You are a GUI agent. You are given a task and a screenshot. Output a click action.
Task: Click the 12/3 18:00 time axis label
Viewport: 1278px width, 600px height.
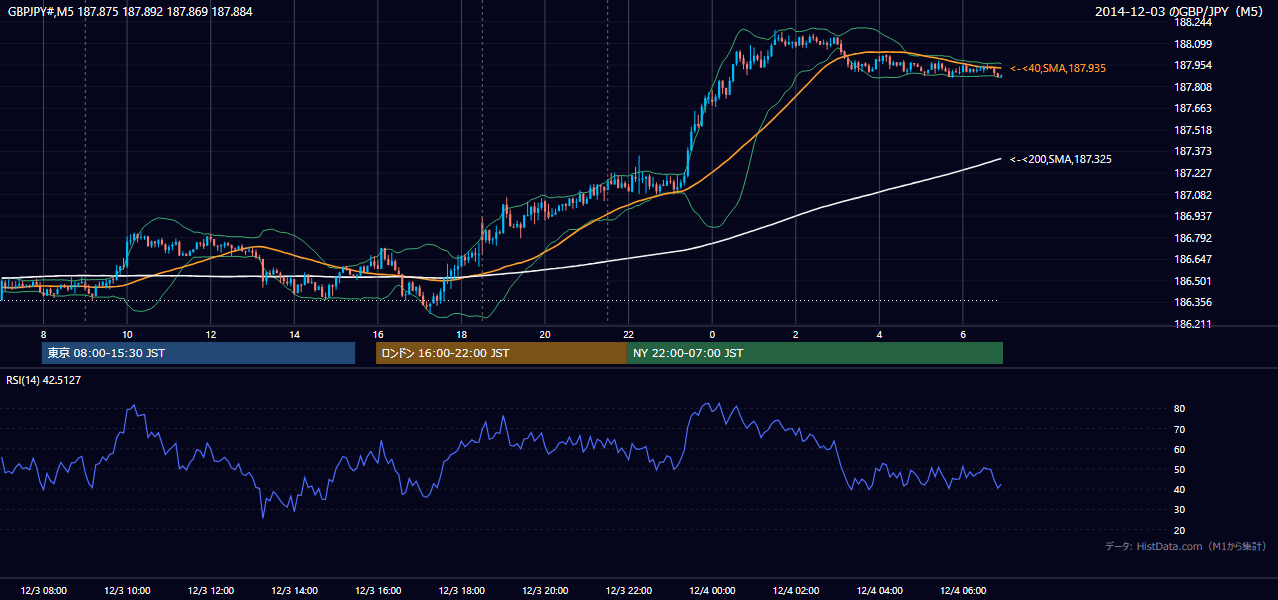pyautogui.click(x=462, y=590)
